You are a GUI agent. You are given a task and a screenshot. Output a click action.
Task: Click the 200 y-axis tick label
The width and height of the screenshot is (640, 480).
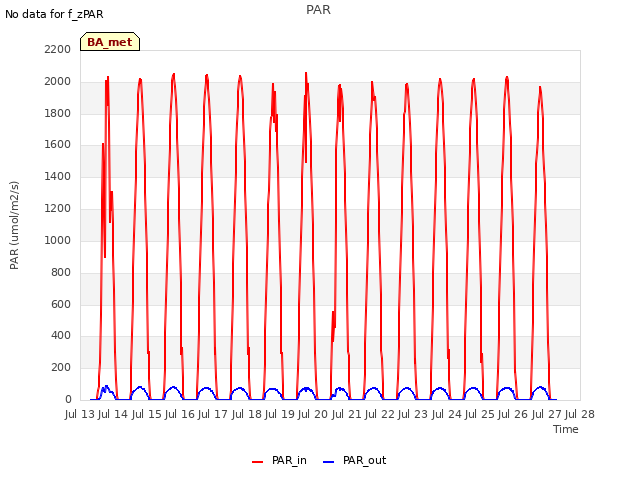pos(61,367)
